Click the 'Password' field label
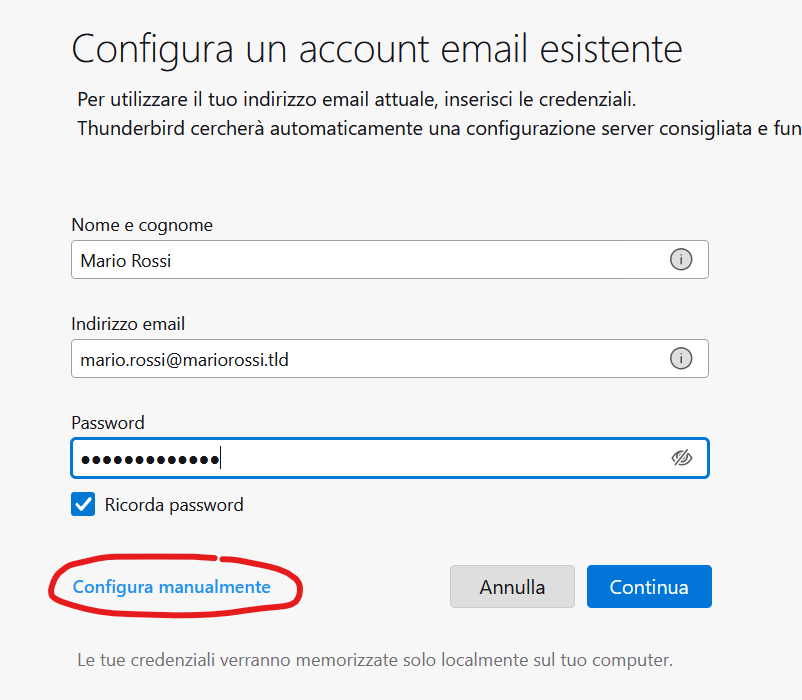 (108, 423)
